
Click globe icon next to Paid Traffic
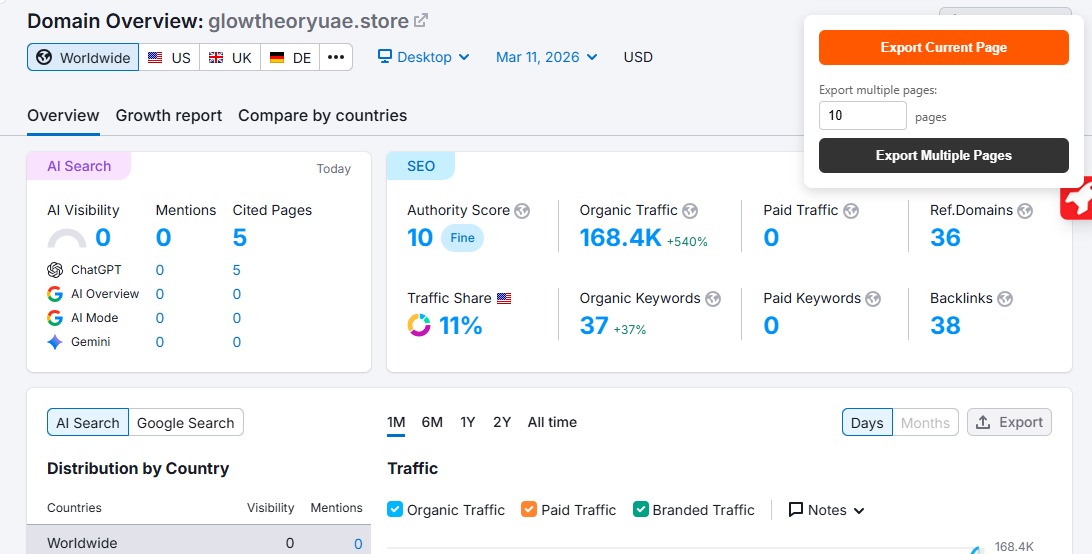[850, 210]
